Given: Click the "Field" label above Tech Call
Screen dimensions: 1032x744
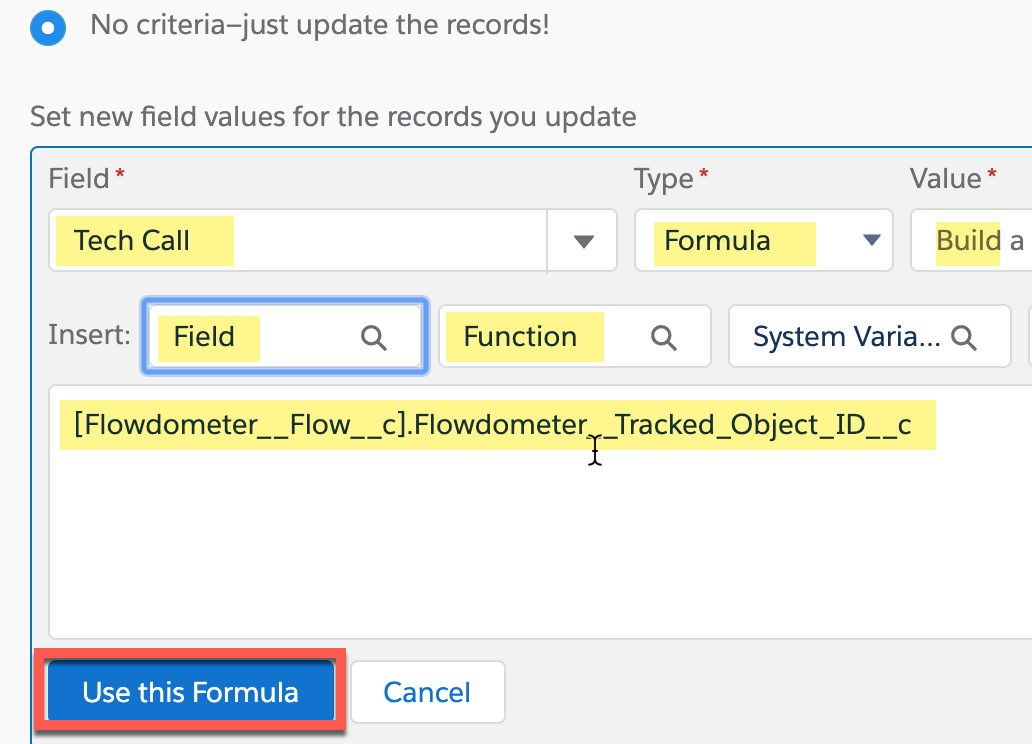Looking at the screenshot, I should pos(78,179).
